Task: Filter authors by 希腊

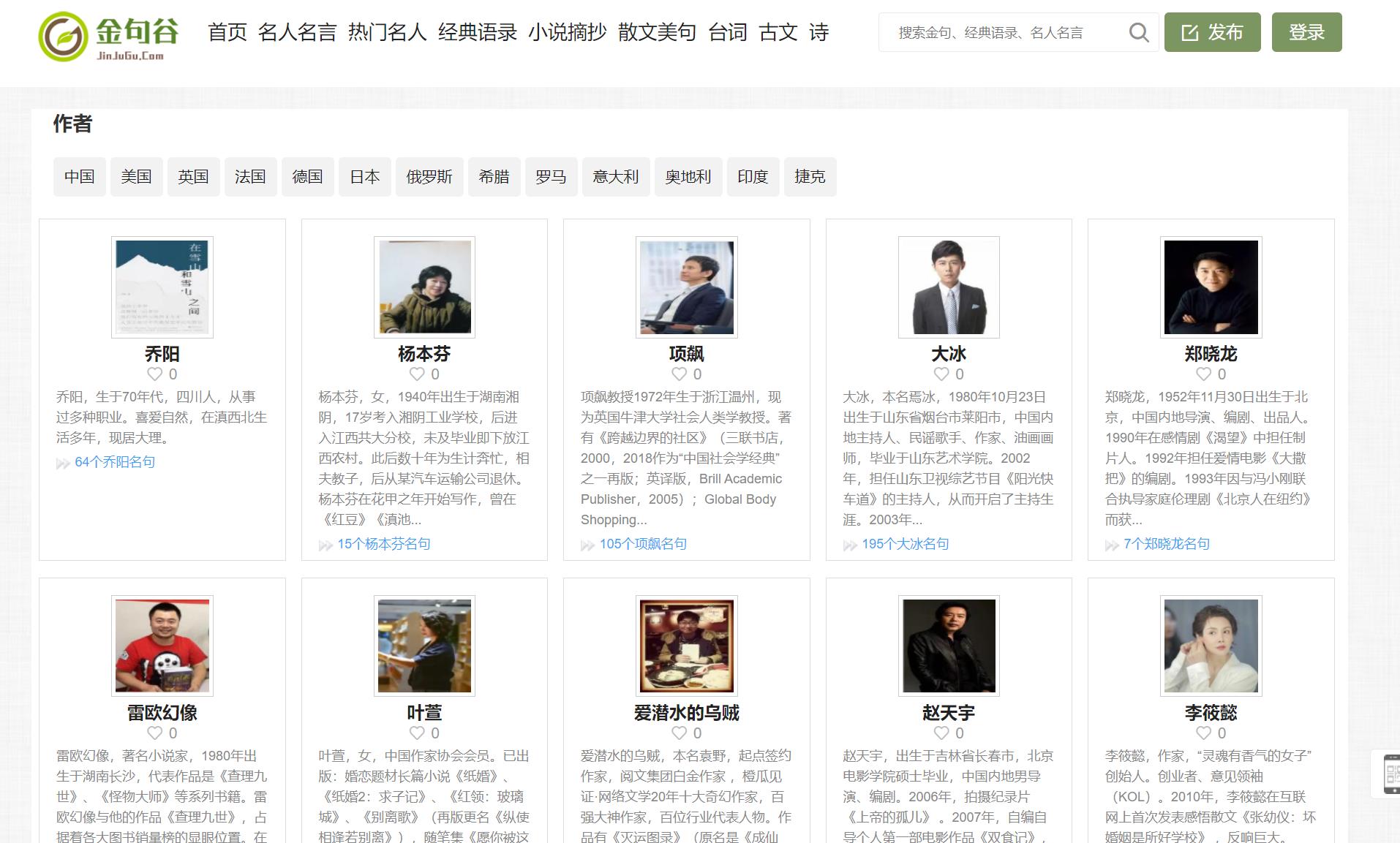Action: click(x=494, y=177)
